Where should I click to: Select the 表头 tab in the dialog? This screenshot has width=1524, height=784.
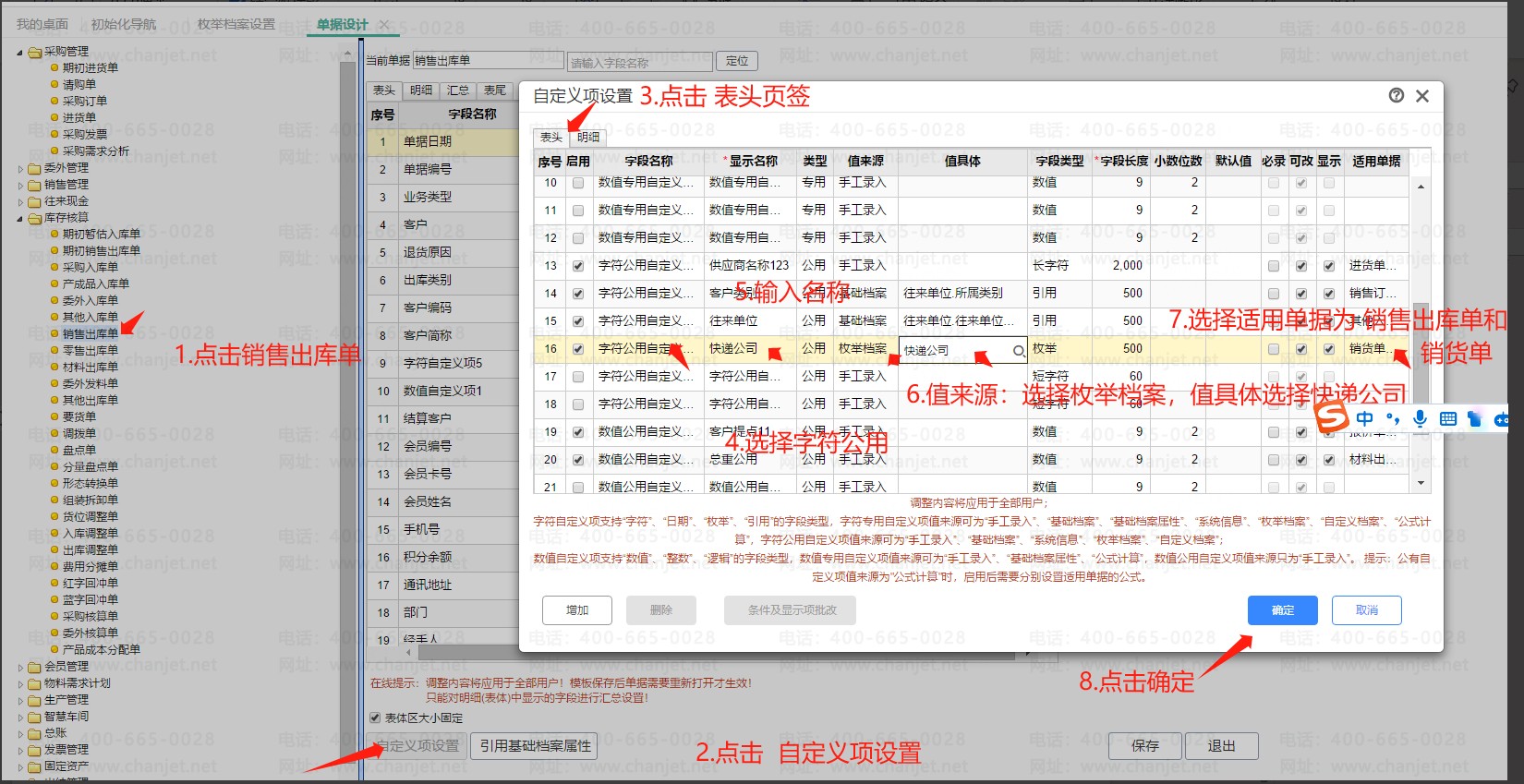[551, 137]
